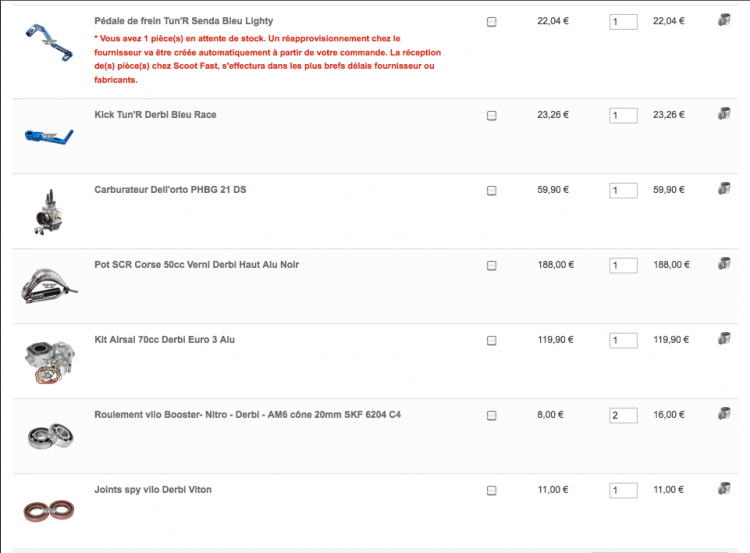The image size is (750, 553).
Task: Toggle checkbox for Joints spy vilo Derbi Viton
Action: coord(491,491)
